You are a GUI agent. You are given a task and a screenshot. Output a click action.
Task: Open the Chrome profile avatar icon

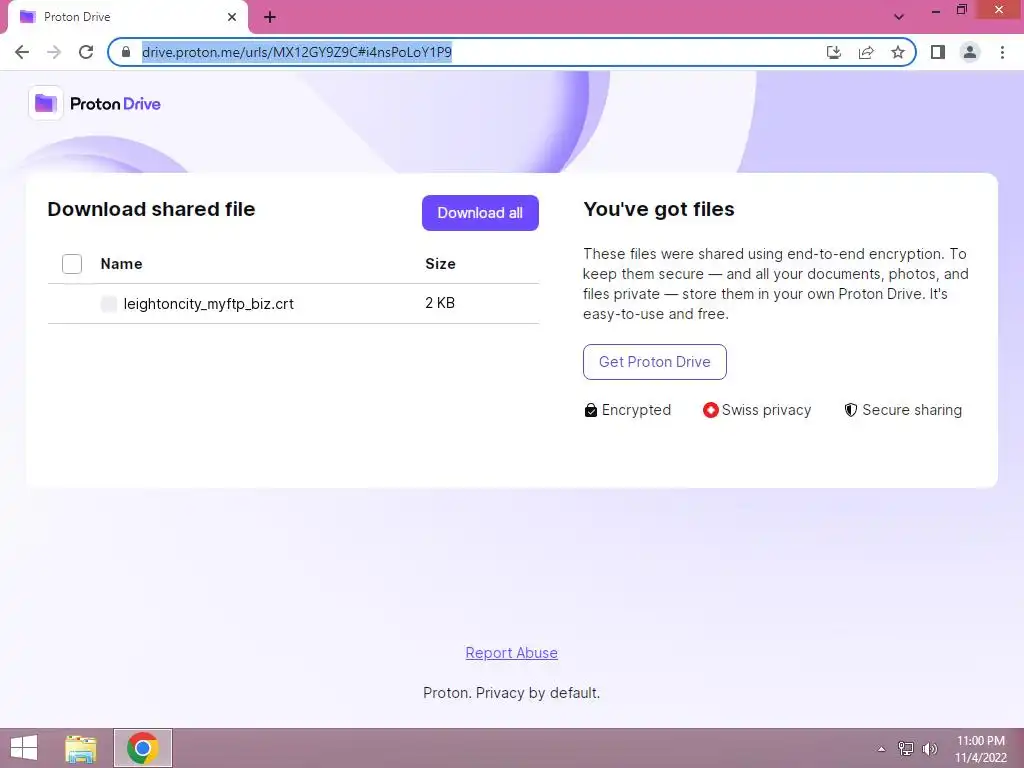click(970, 52)
